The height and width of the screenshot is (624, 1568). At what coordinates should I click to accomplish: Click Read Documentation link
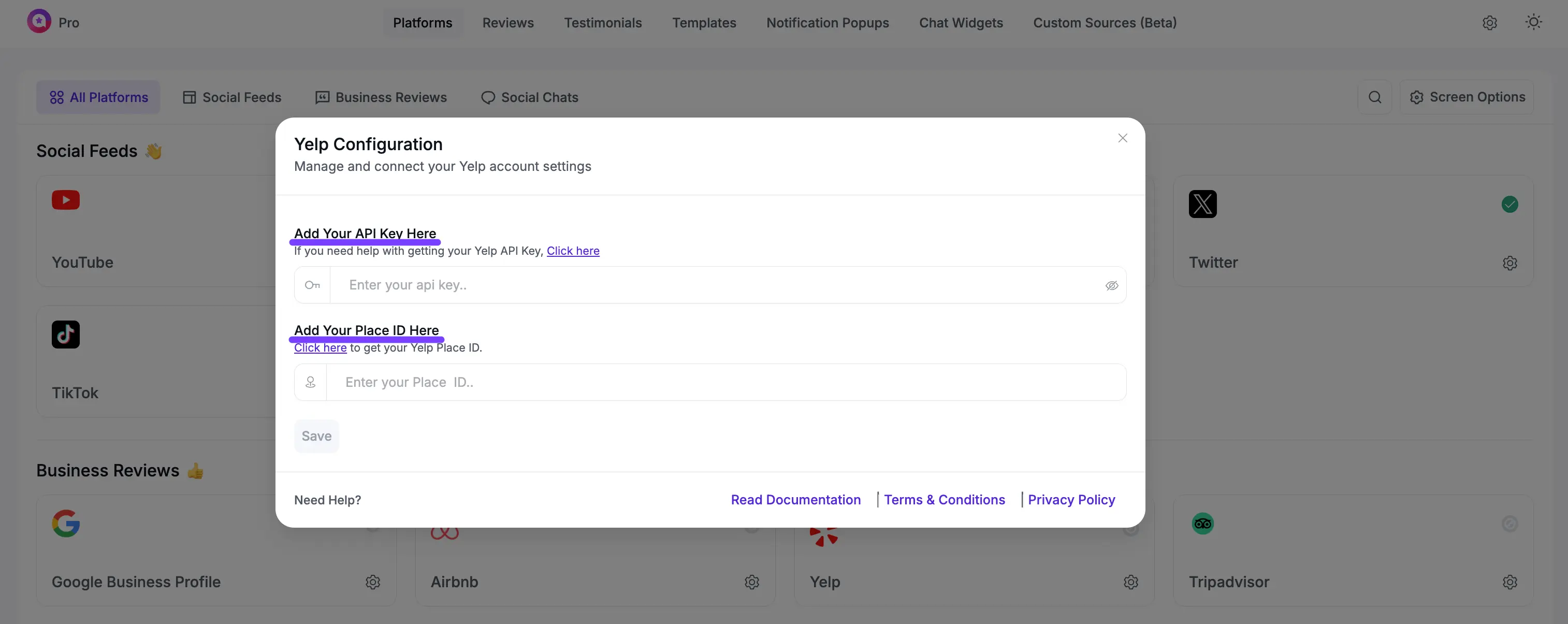click(795, 499)
